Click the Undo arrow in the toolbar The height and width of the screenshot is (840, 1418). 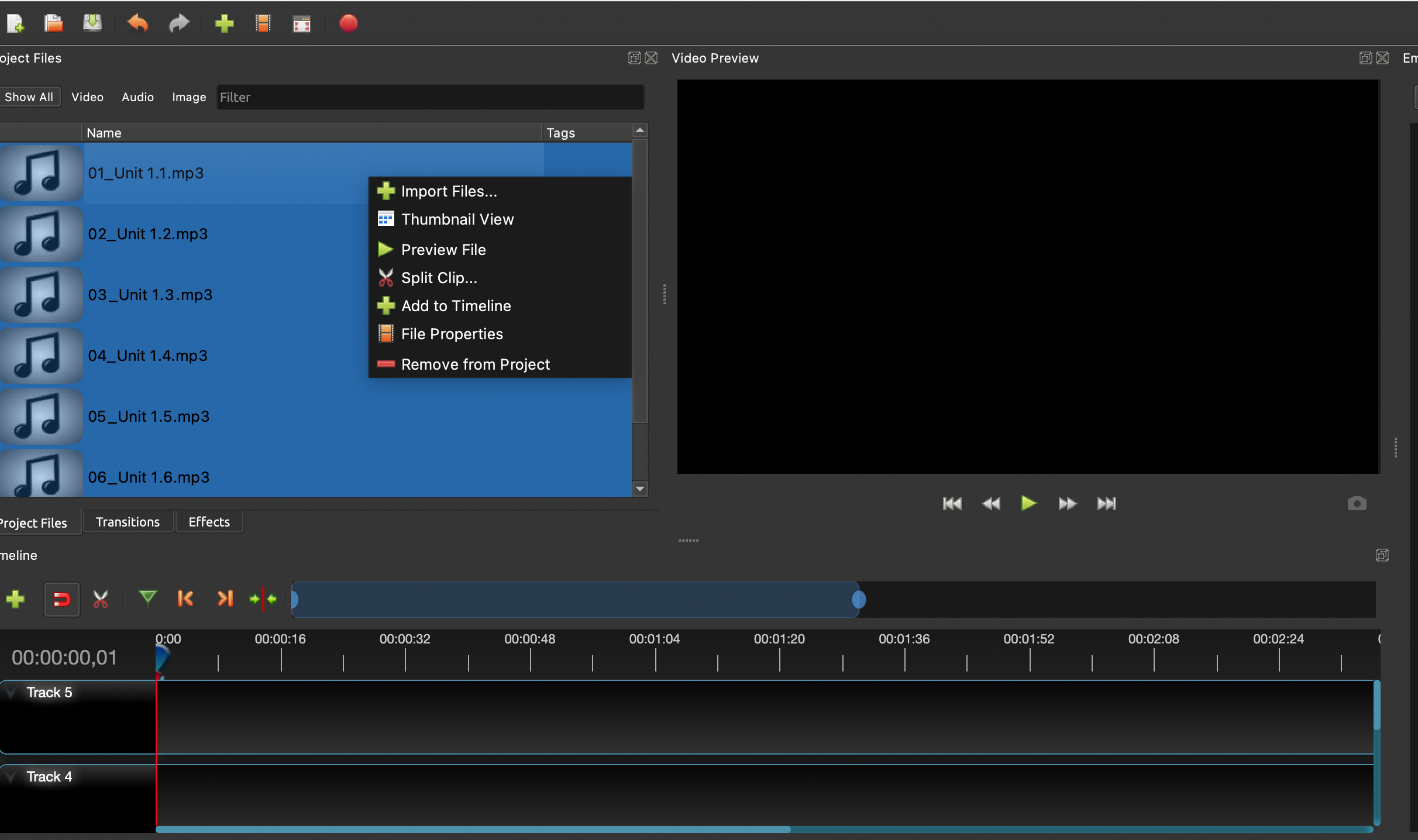coord(138,23)
